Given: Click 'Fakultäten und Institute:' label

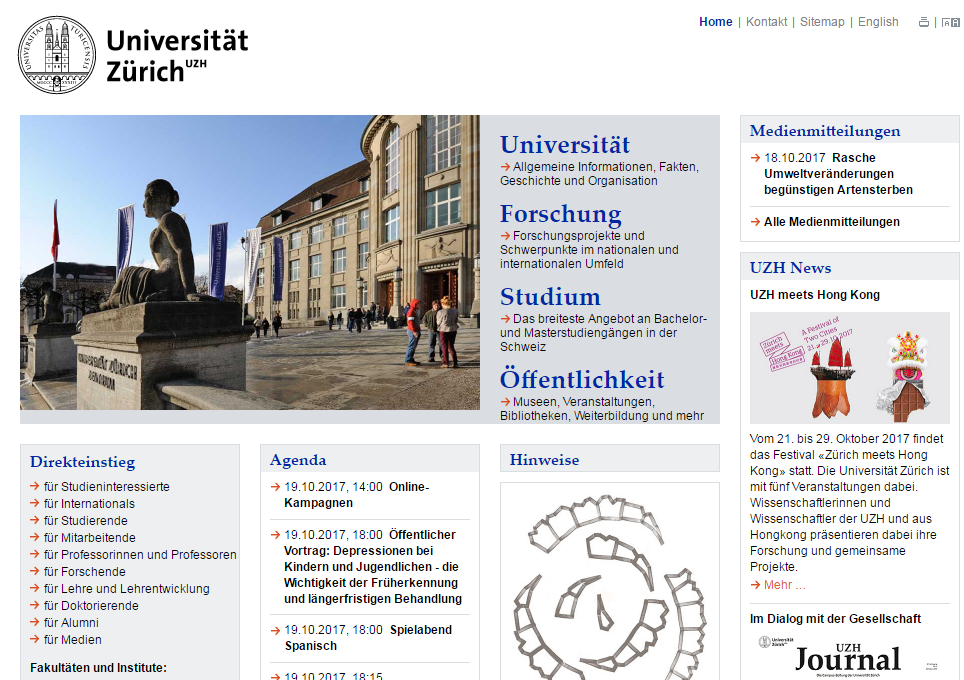Looking at the screenshot, I should point(98,668).
